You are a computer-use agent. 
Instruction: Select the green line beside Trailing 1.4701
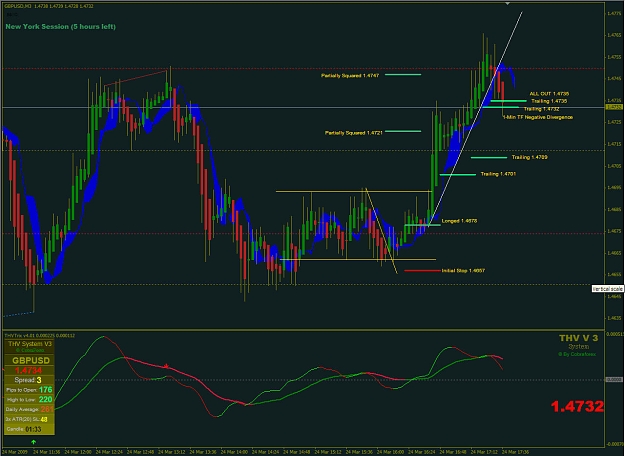click(x=458, y=175)
